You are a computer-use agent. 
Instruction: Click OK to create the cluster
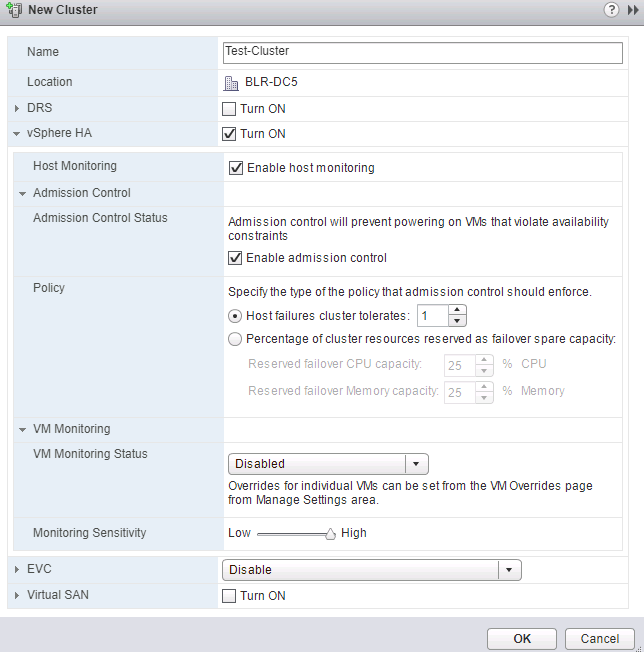click(x=522, y=638)
